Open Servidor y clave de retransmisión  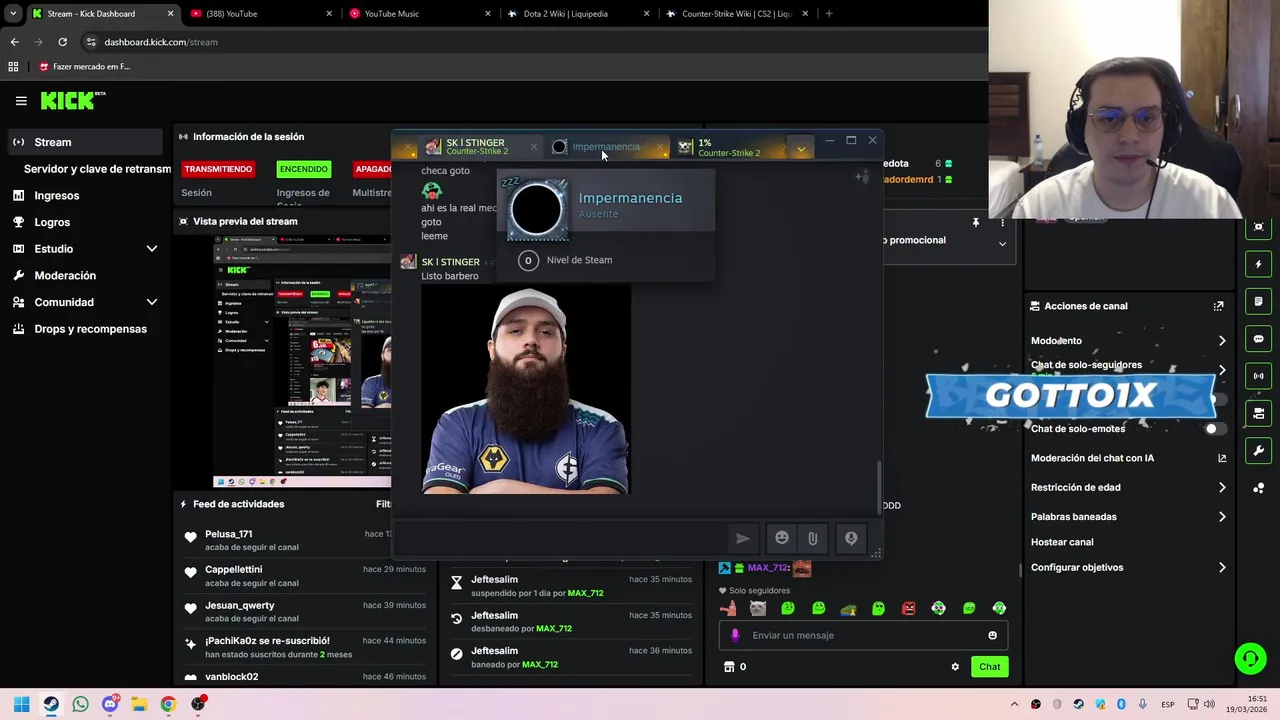[97, 169]
